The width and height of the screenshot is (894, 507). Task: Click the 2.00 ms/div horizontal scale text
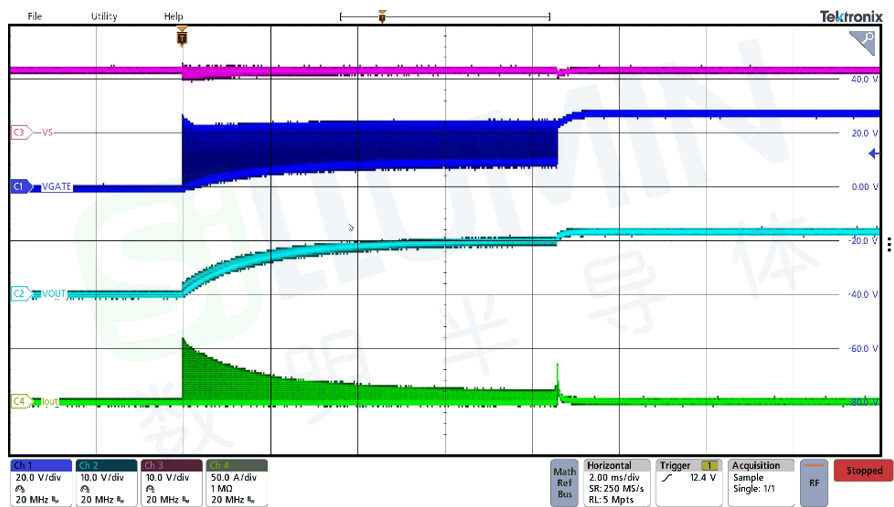(614, 477)
